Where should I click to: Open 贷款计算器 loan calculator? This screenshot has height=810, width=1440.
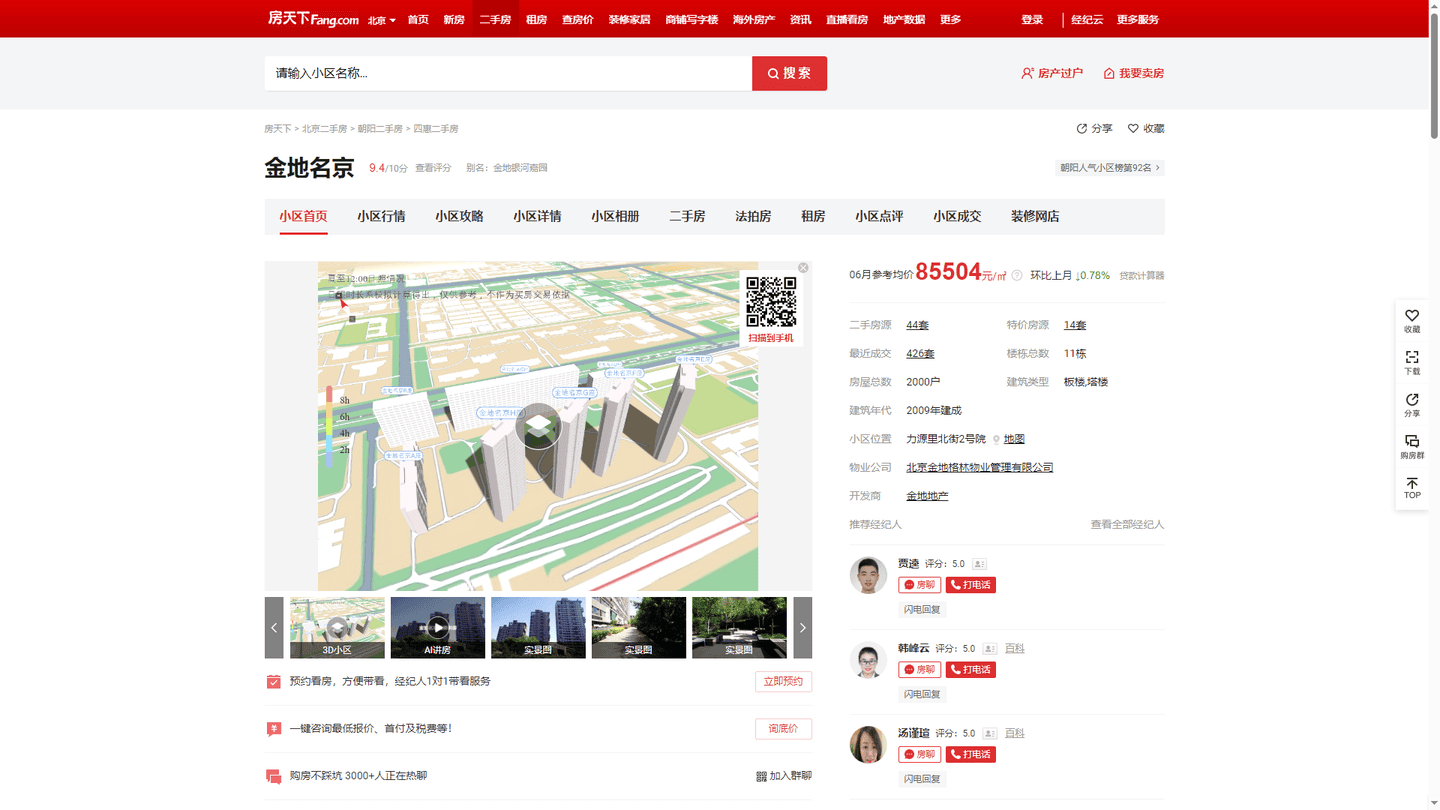point(1142,276)
